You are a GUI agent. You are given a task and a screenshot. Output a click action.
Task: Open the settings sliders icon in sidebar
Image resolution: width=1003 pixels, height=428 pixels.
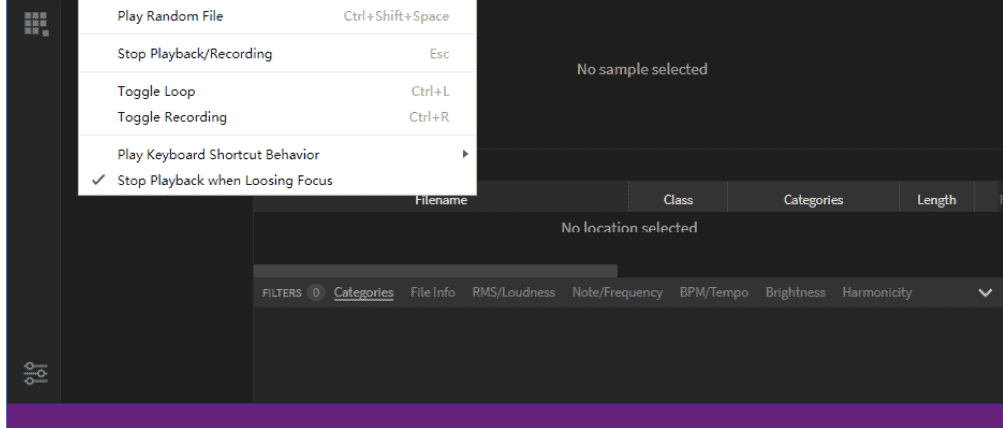pyautogui.click(x=35, y=373)
